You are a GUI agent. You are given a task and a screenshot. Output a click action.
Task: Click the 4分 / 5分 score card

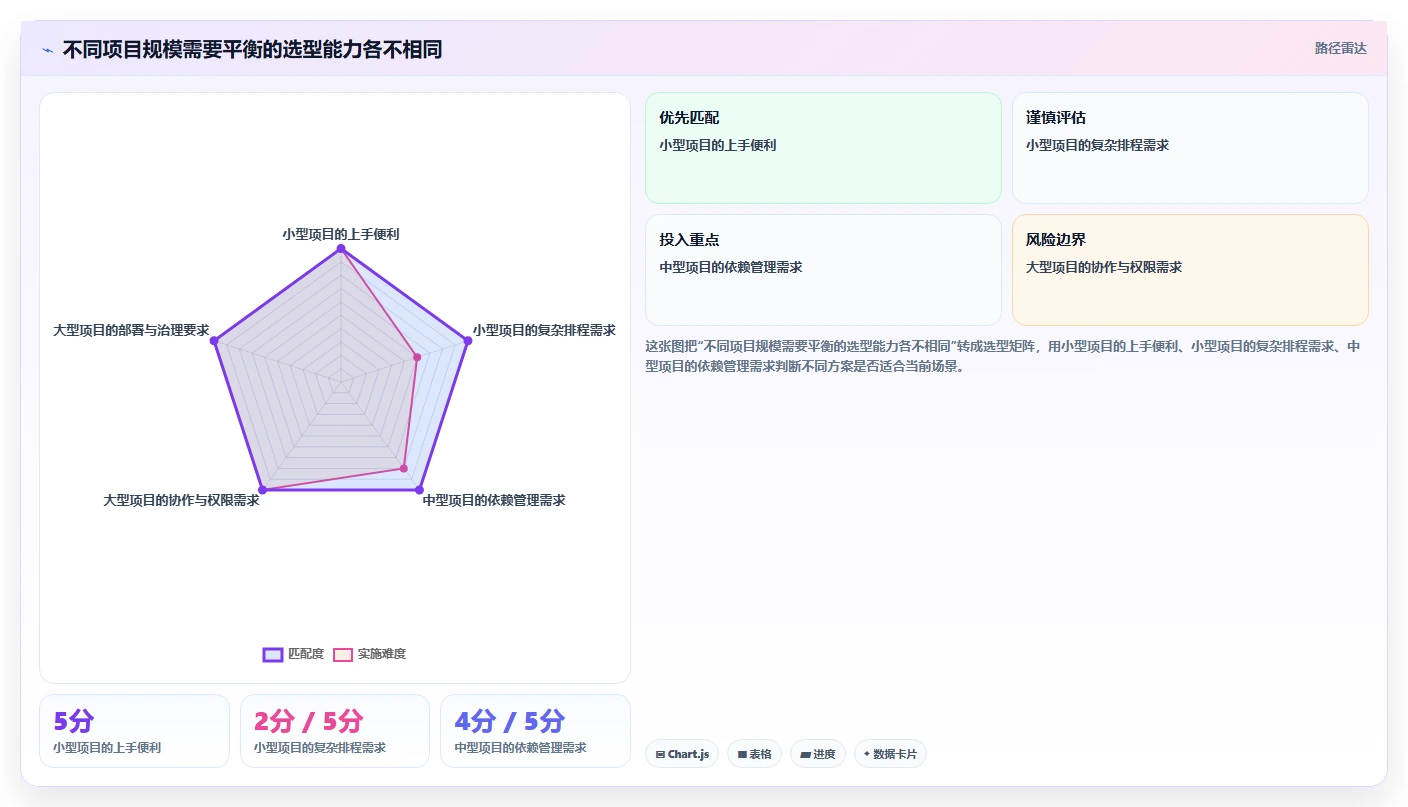[535, 731]
